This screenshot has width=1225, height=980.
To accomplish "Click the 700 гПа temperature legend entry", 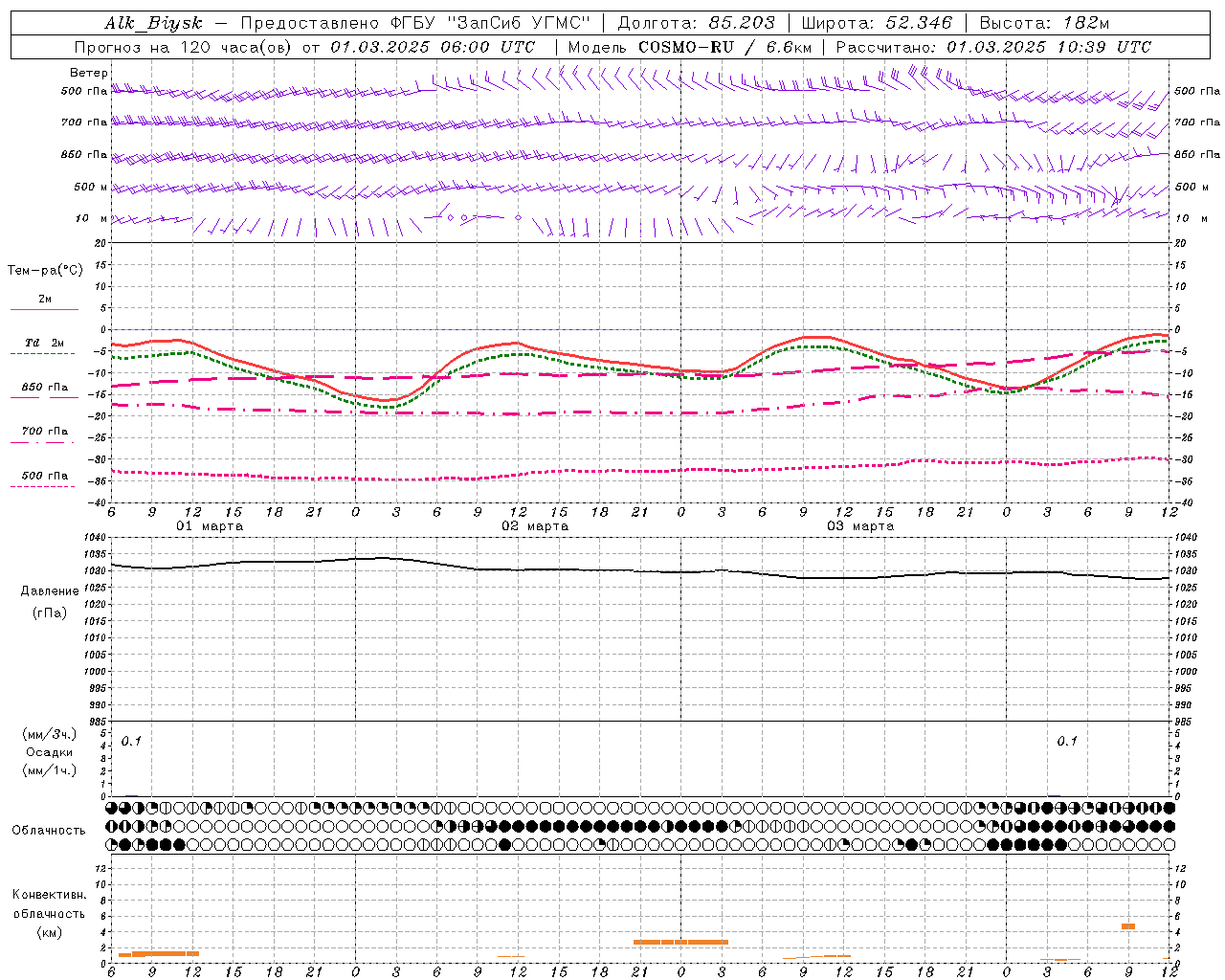I will coord(45,431).
